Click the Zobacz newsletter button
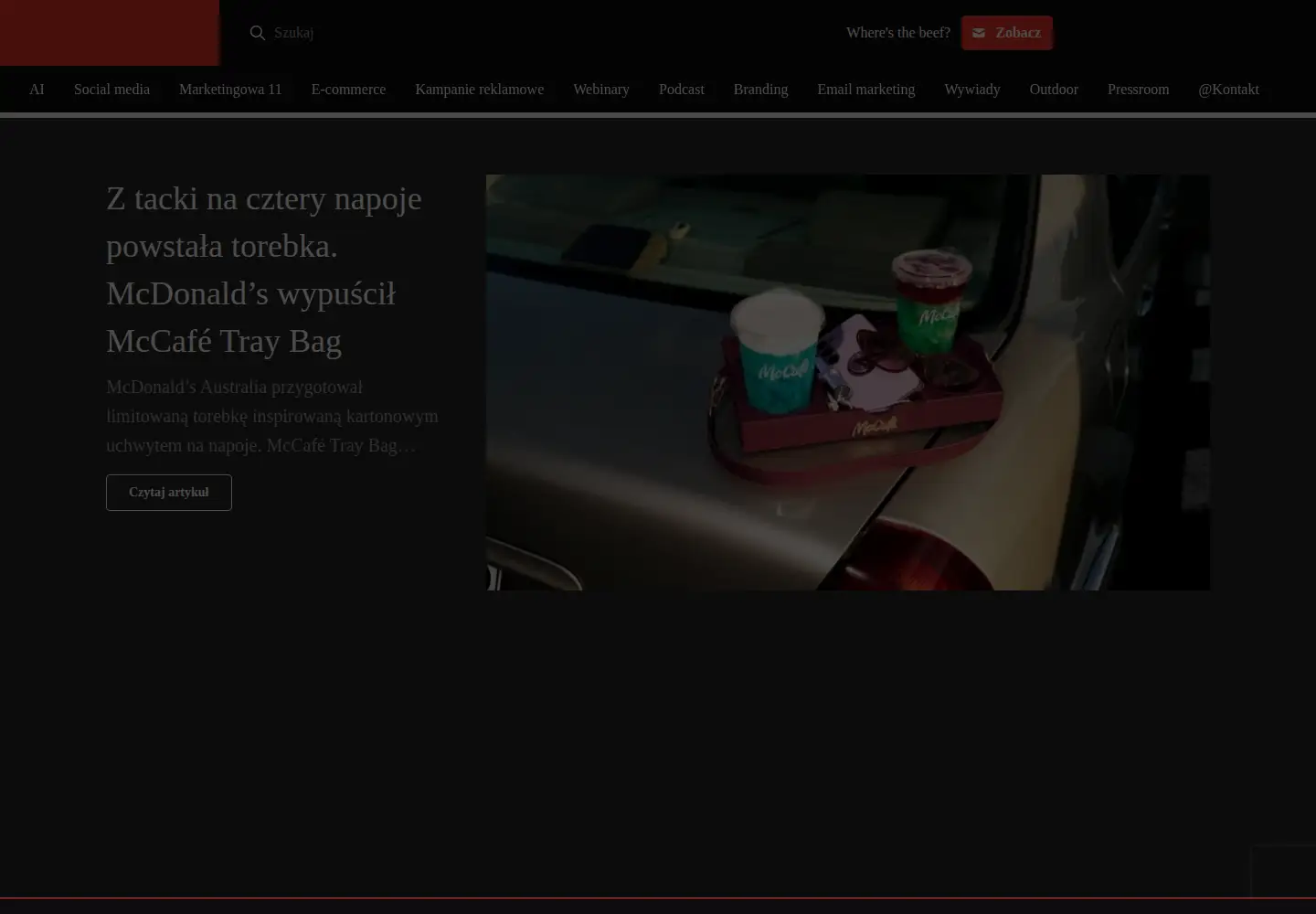 pyautogui.click(x=1006, y=33)
